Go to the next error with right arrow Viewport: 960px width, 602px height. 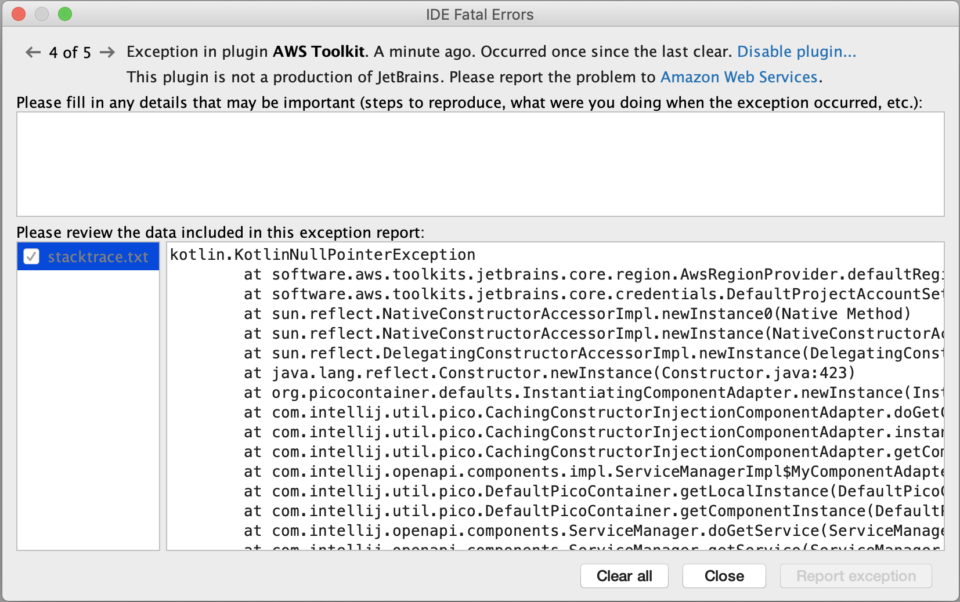pyautogui.click(x=107, y=53)
